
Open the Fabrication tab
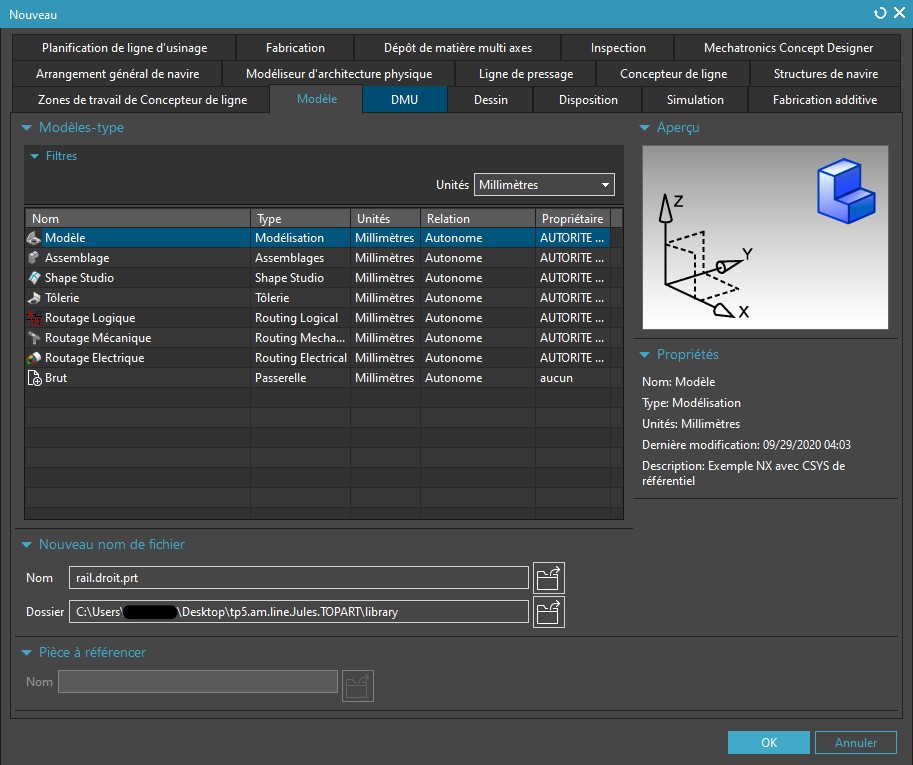295,48
